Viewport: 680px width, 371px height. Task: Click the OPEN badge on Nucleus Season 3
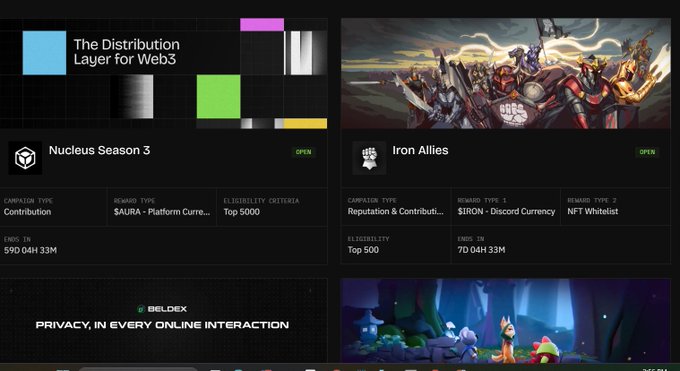point(303,152)
